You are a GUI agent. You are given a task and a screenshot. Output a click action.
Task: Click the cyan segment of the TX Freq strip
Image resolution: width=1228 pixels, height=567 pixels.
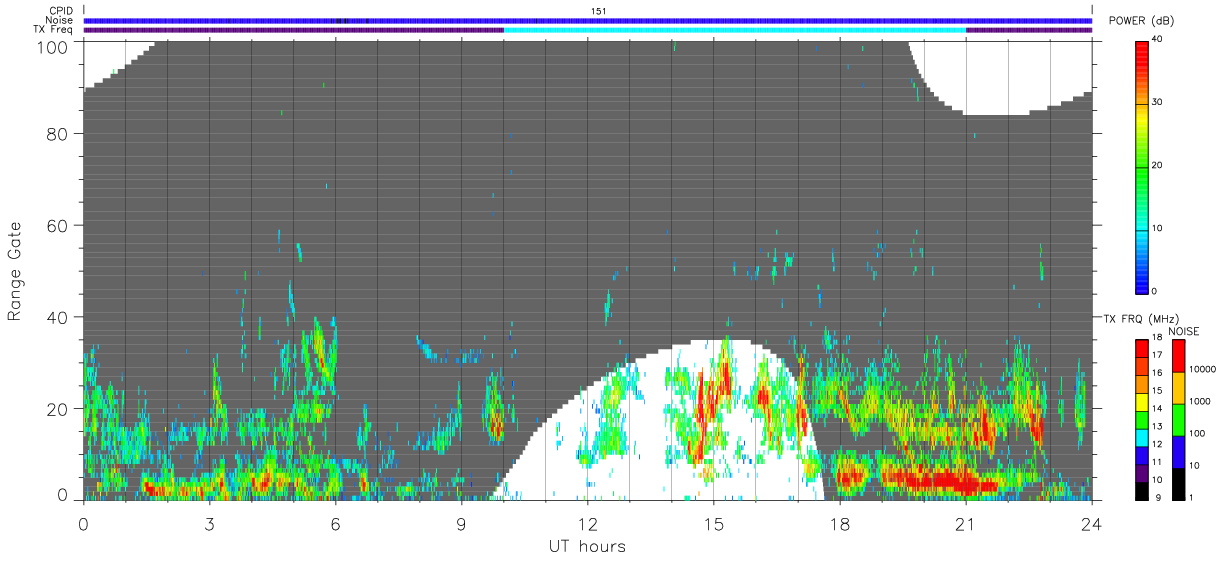tap(735, 30)
